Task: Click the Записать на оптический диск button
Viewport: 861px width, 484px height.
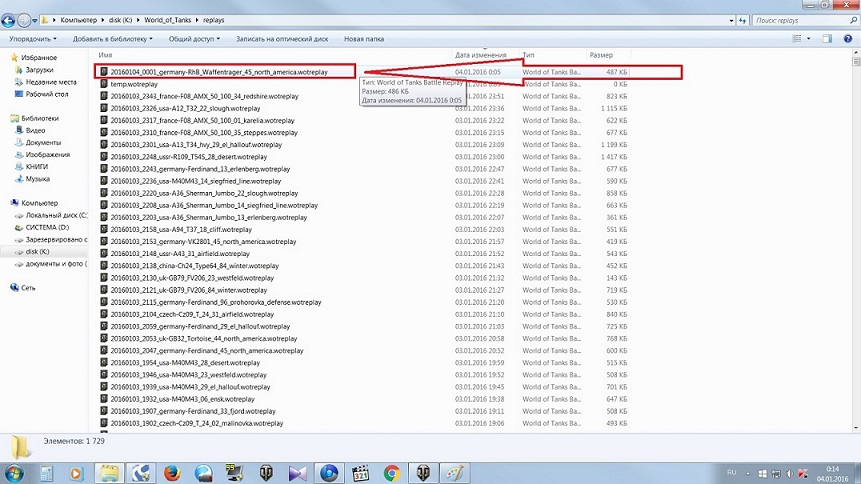Action: 282,39
